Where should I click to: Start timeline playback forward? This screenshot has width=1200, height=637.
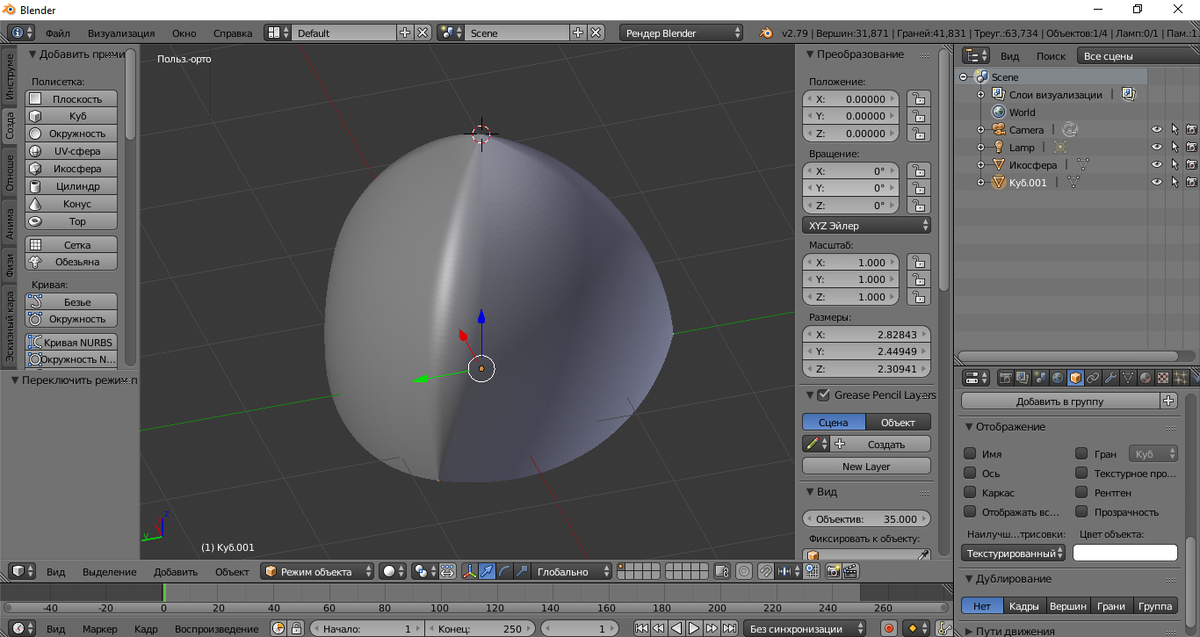coord(694,629)
